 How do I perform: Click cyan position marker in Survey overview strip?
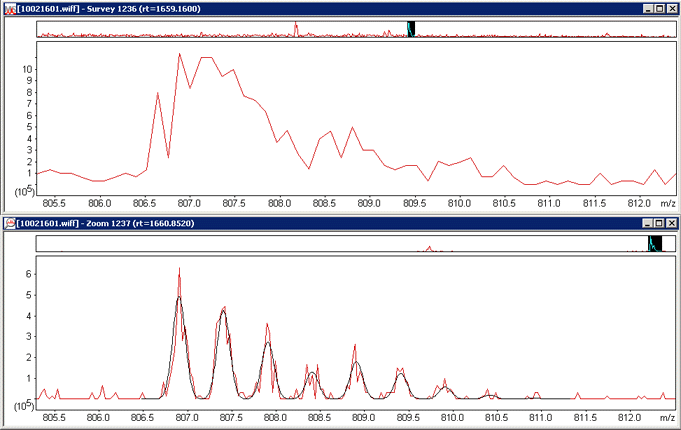click(x=410, y=30)
